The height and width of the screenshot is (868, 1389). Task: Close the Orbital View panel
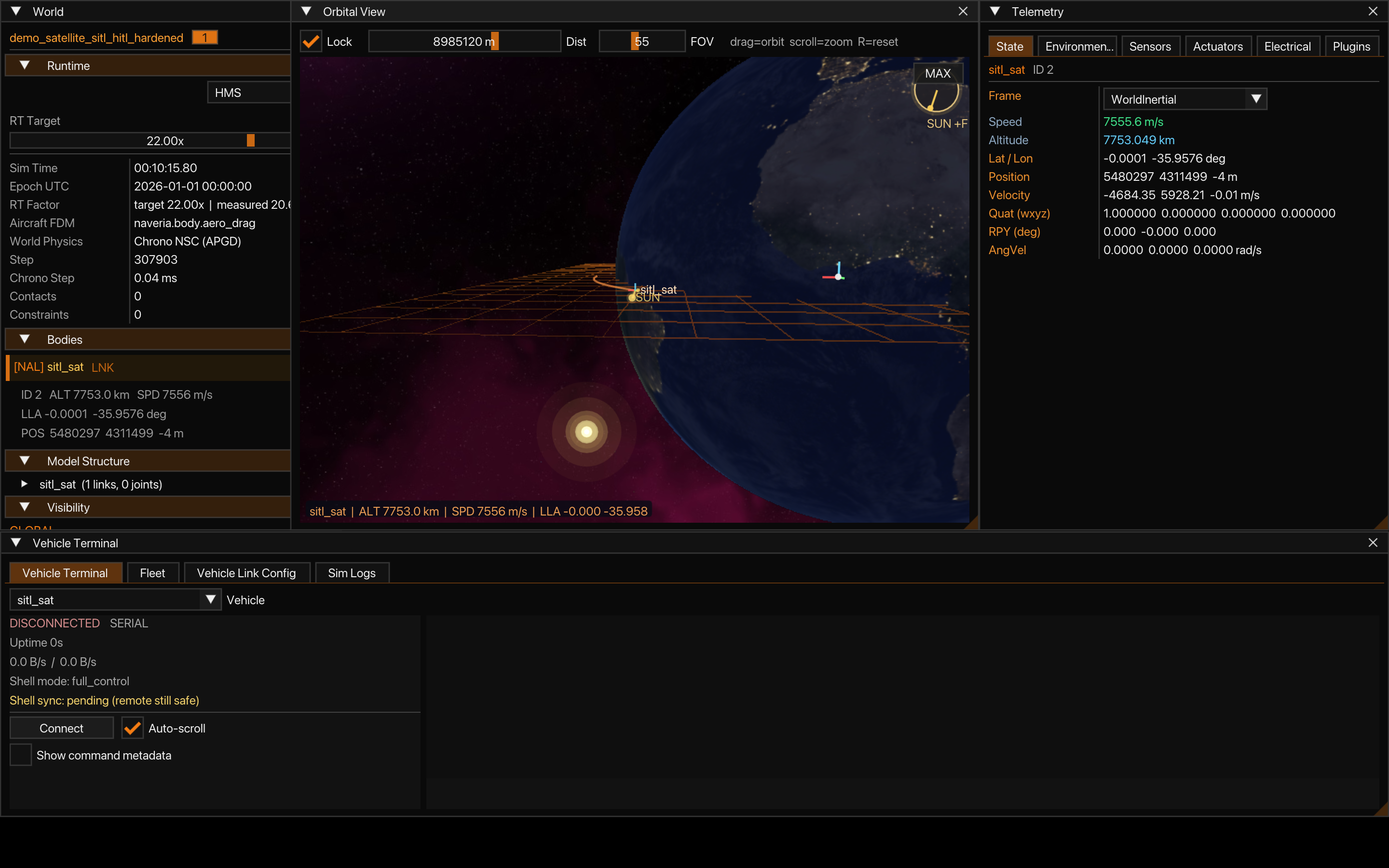(963, 12)
